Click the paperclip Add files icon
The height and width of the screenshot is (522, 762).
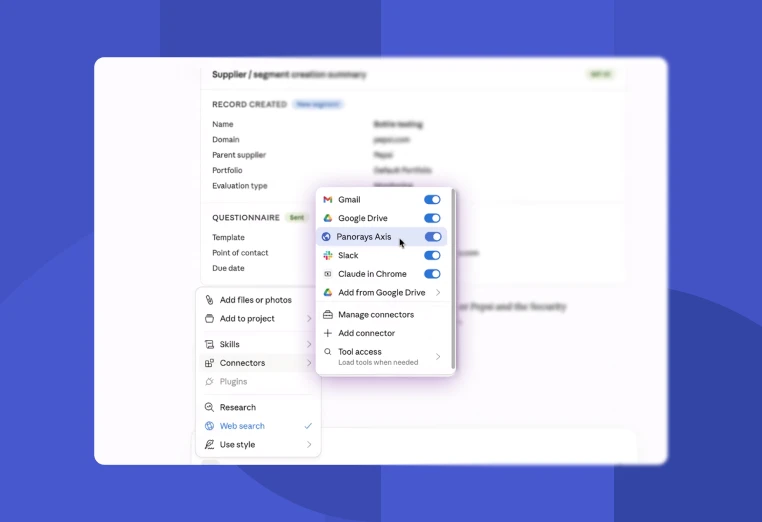click(209, 300)
